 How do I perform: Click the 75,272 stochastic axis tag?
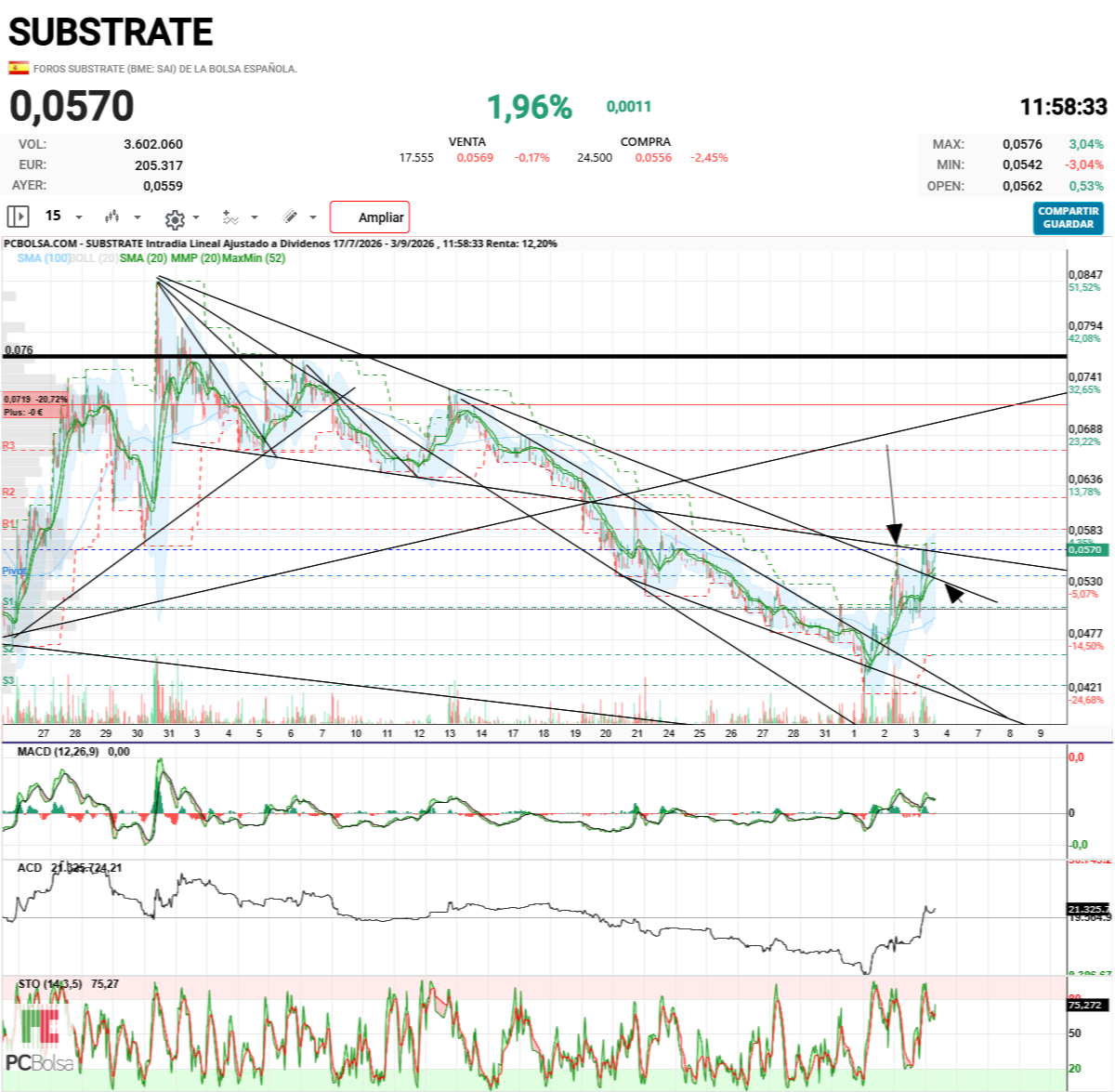[1085, 1005]
